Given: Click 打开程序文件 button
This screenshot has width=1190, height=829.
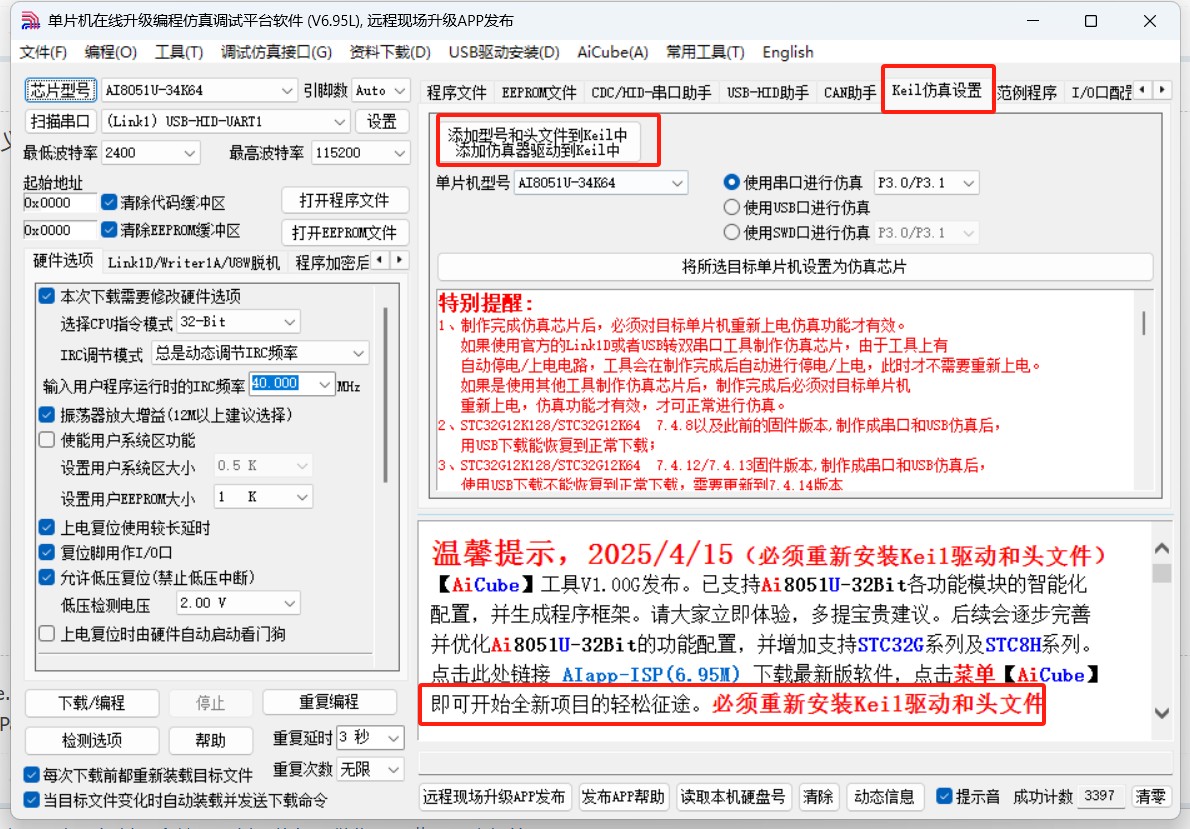Looking at the screenshot, I should click(345, 200).
